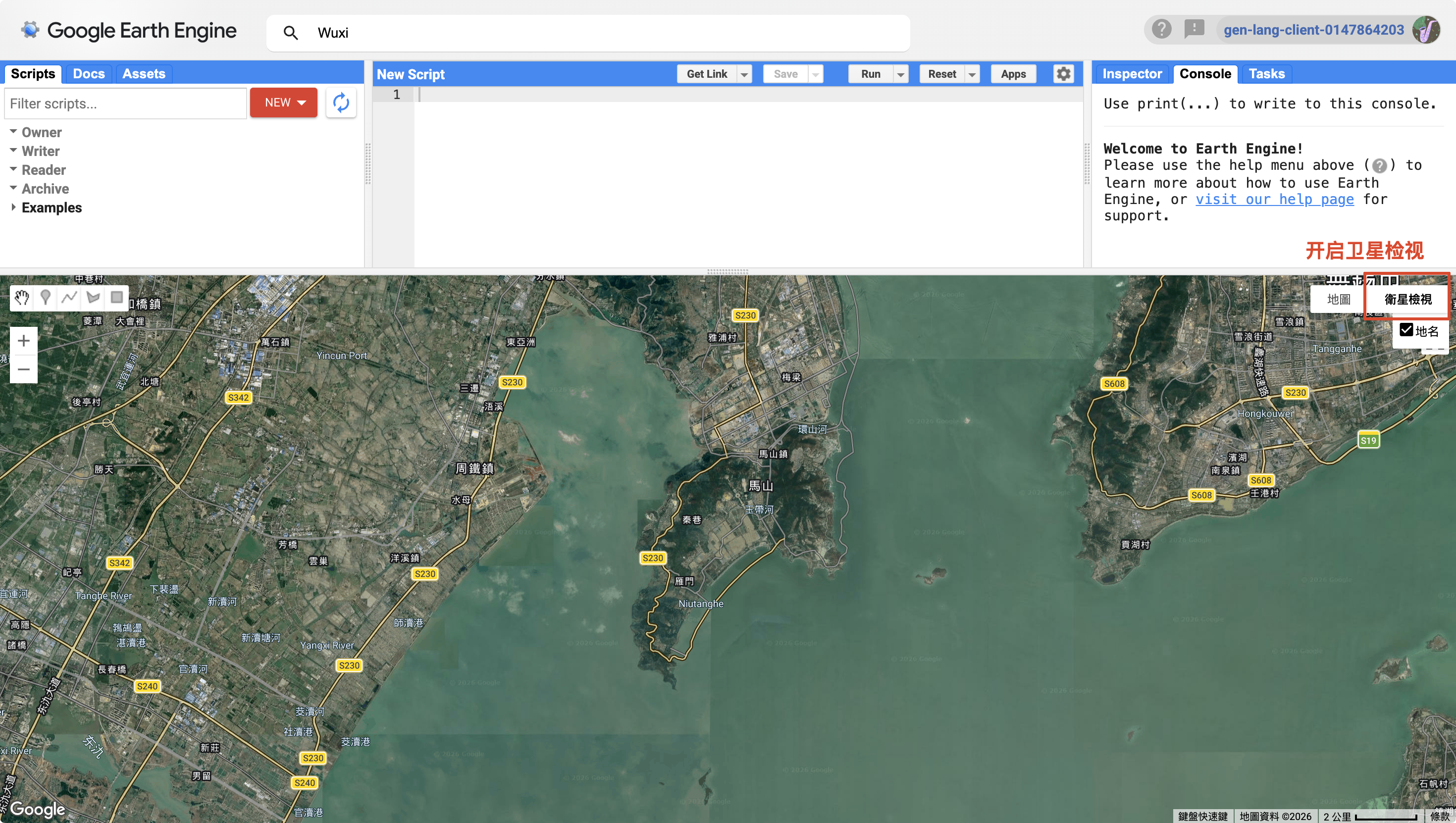Open the visit our help page link
The height and width of the screenshot is (823, 1456).
pos(1275,200)
